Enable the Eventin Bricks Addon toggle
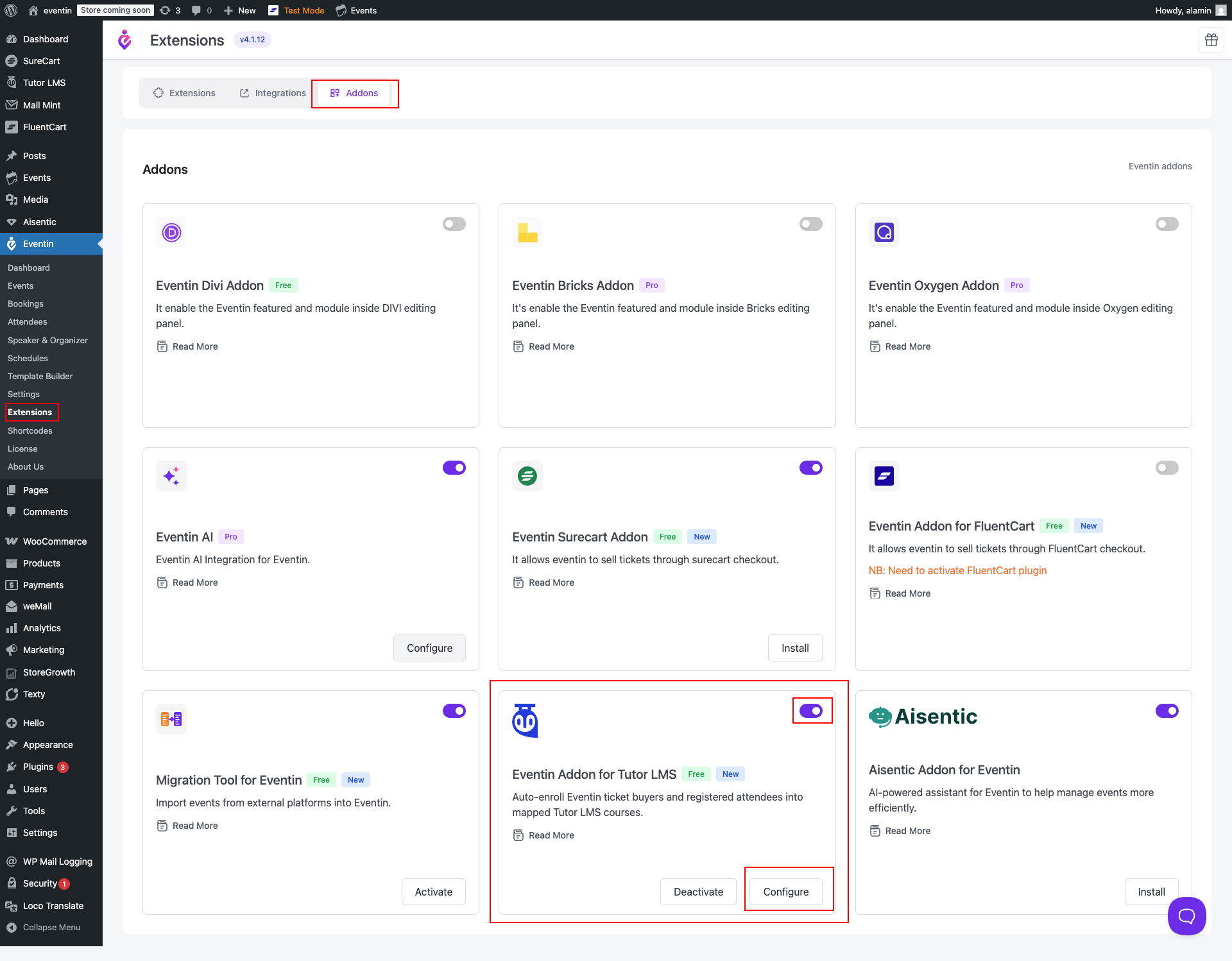The height and width of the screenshot is (961, 1232). coord(811,224)
